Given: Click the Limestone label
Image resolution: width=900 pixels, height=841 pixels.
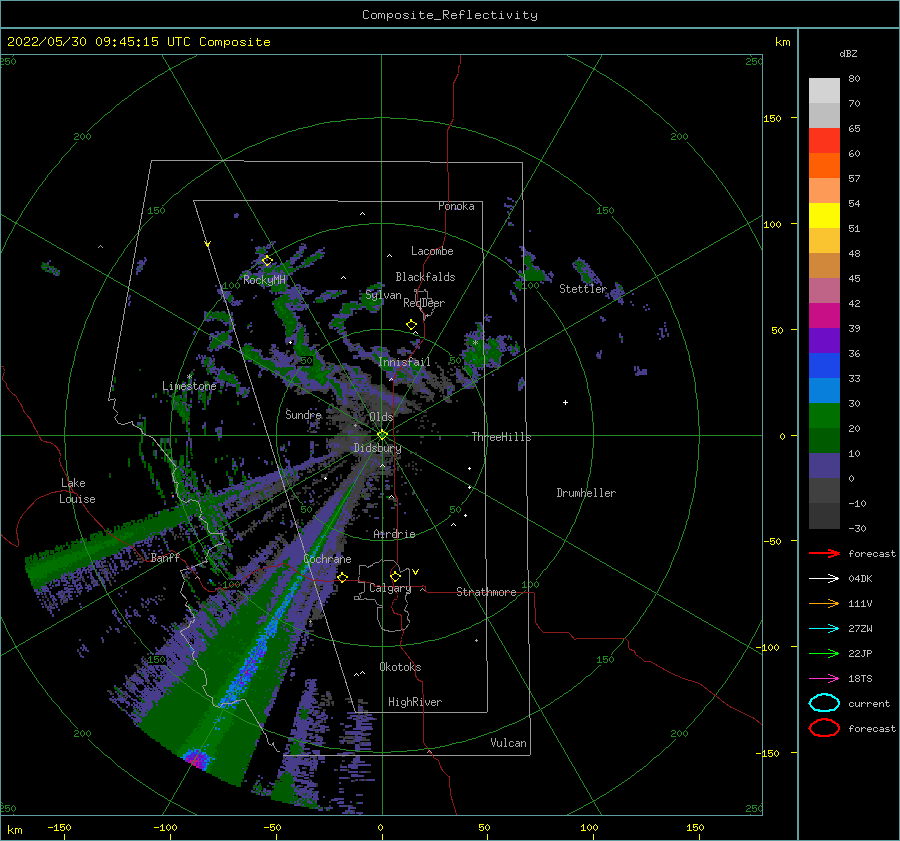Looking at the screenshot, I should 189,386.
